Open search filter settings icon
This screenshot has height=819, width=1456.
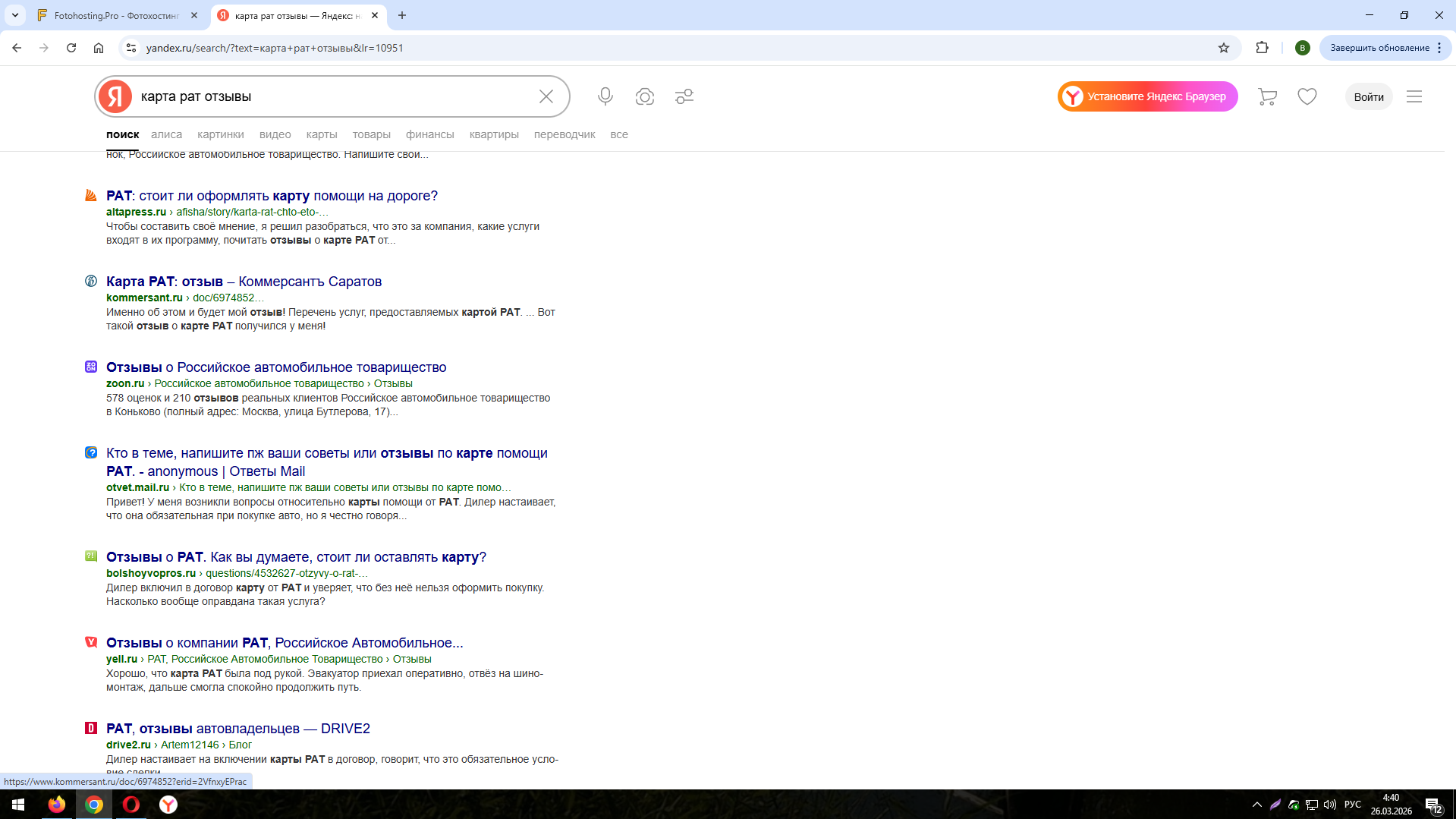pyautogui.click(x=684, y=96)
